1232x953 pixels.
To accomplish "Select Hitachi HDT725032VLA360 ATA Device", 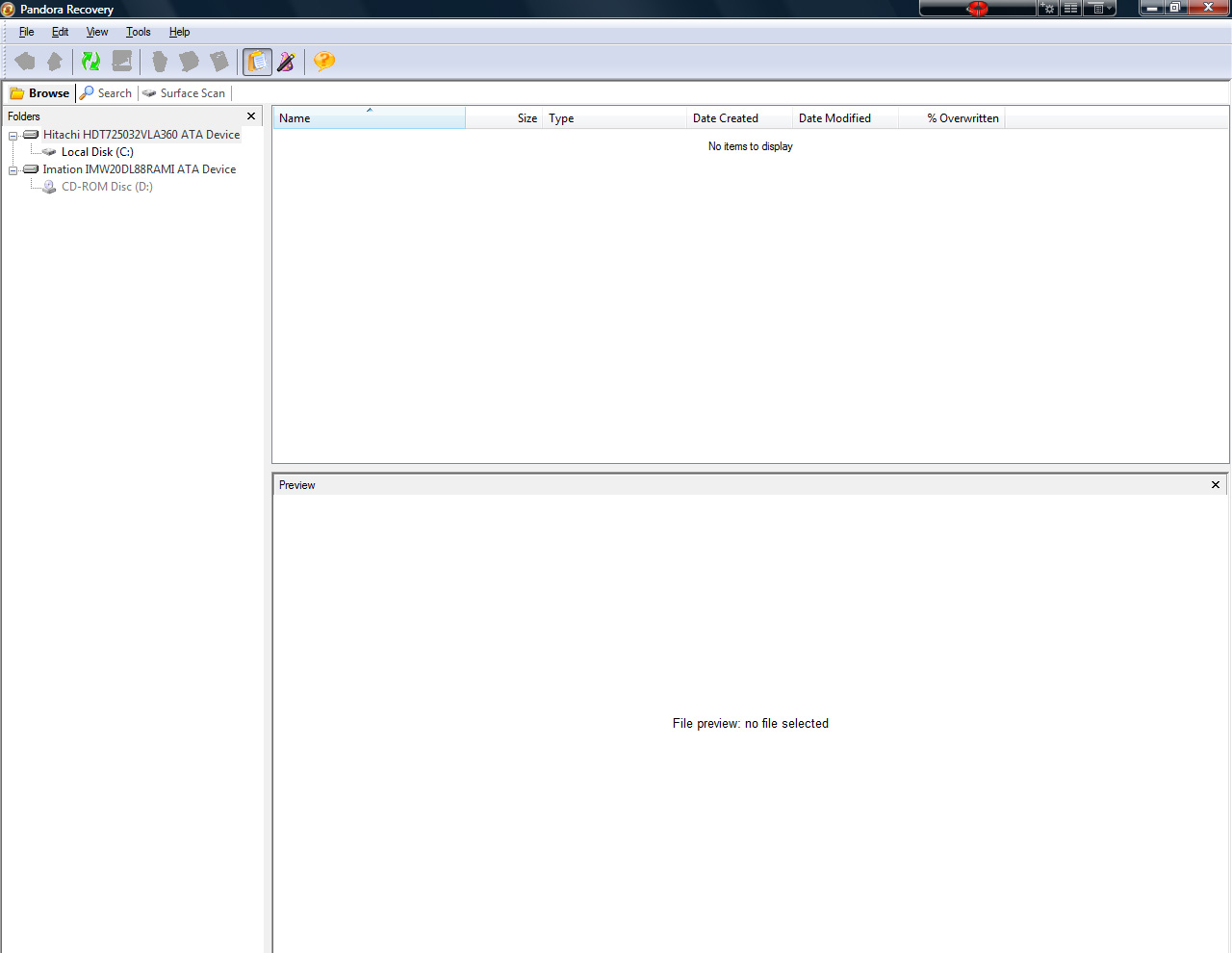I will (141, 135).
